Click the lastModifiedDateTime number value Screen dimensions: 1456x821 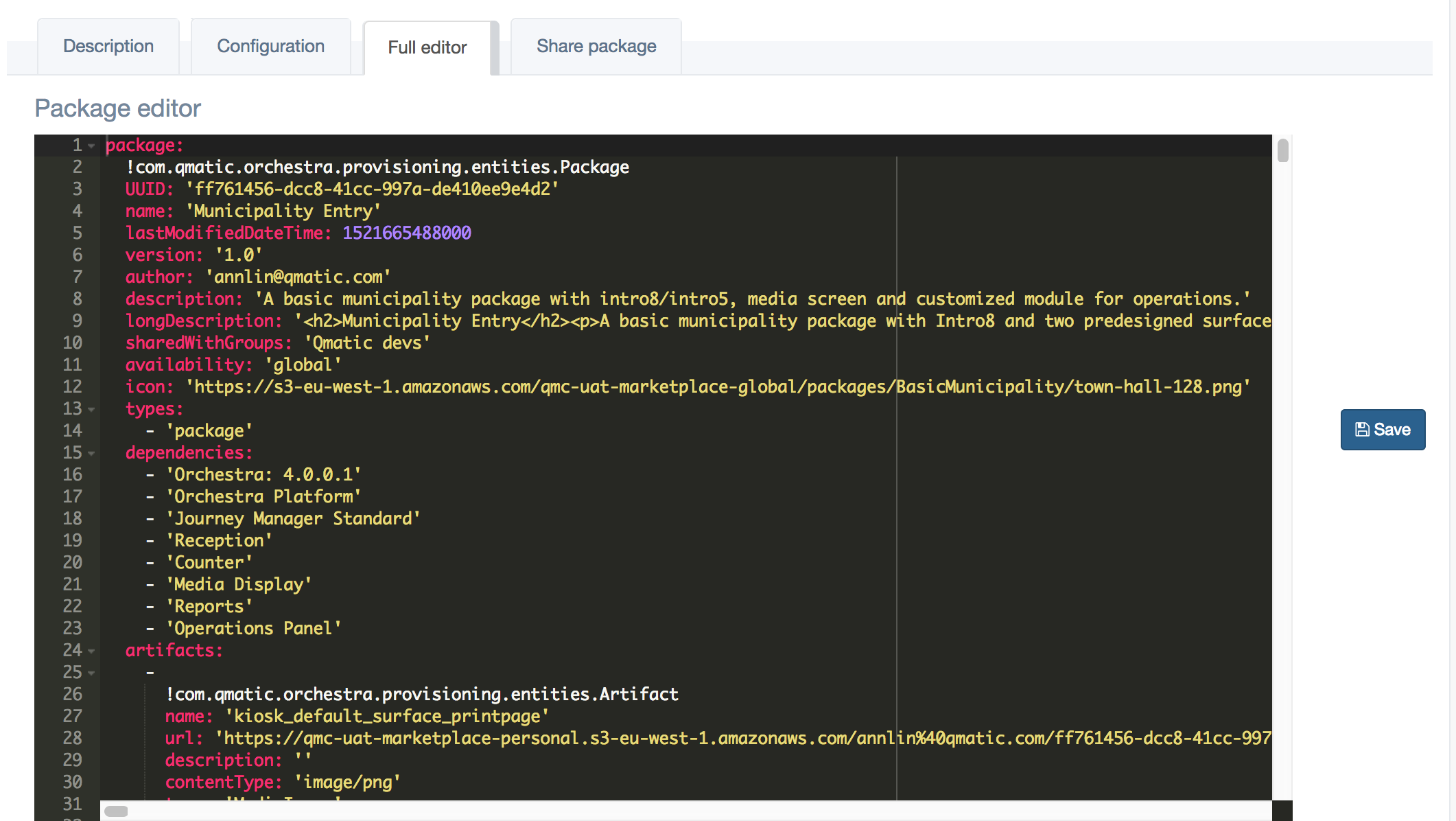click(x=406, y=233)
